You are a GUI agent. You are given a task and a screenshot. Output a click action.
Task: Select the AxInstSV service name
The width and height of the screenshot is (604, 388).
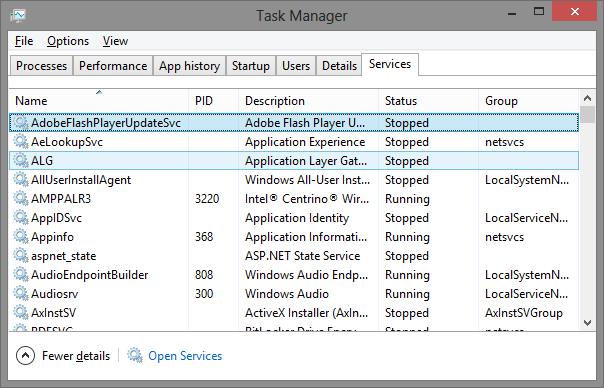(x=54, y=313)
